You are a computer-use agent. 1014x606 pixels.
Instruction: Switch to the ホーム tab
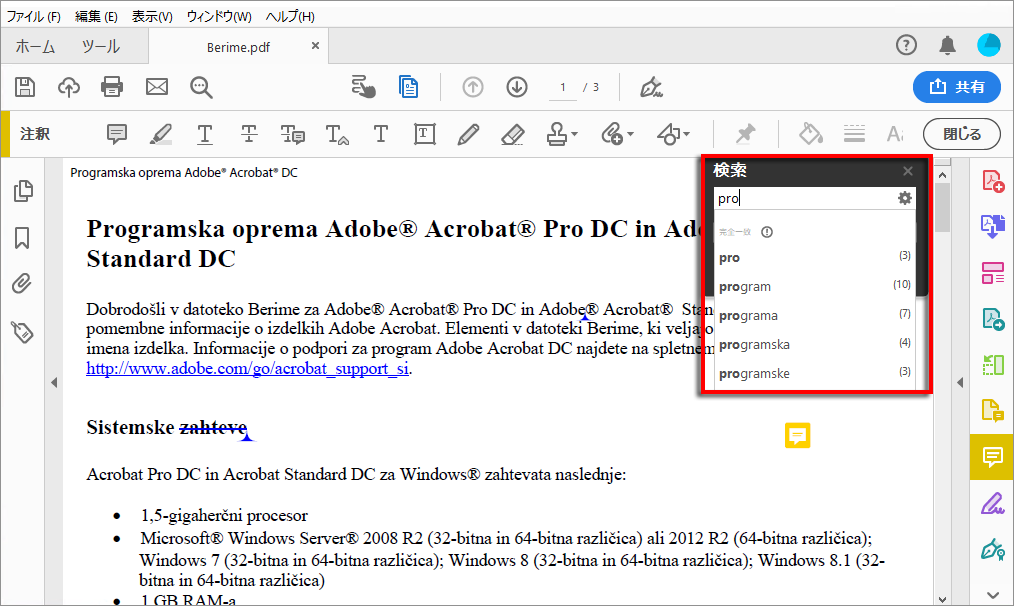36,47
